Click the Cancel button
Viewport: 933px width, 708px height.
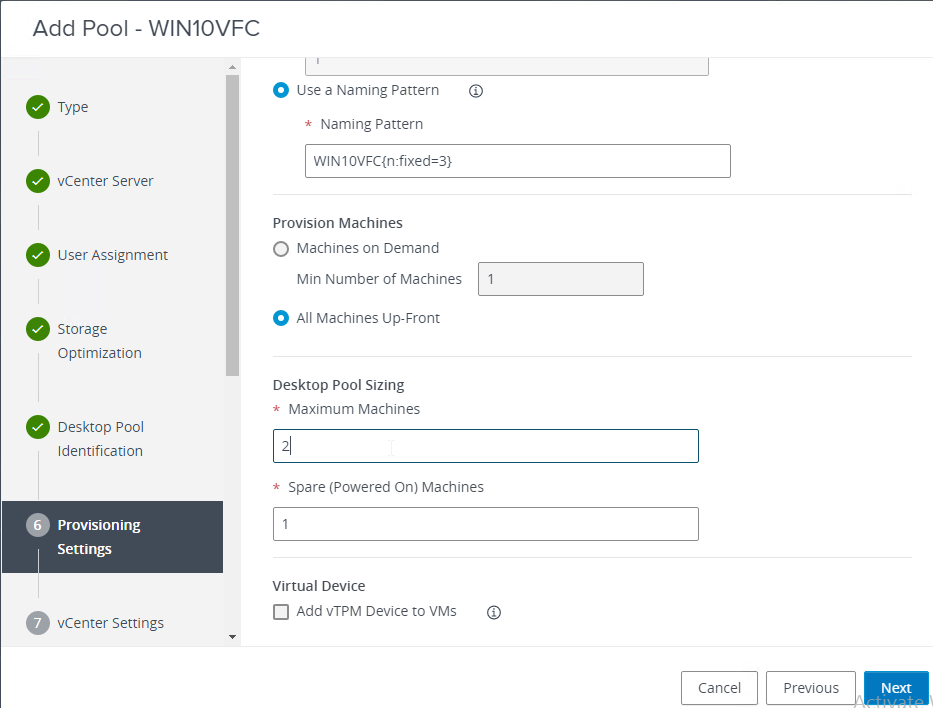pyautogui.click(x=719, y=688)
